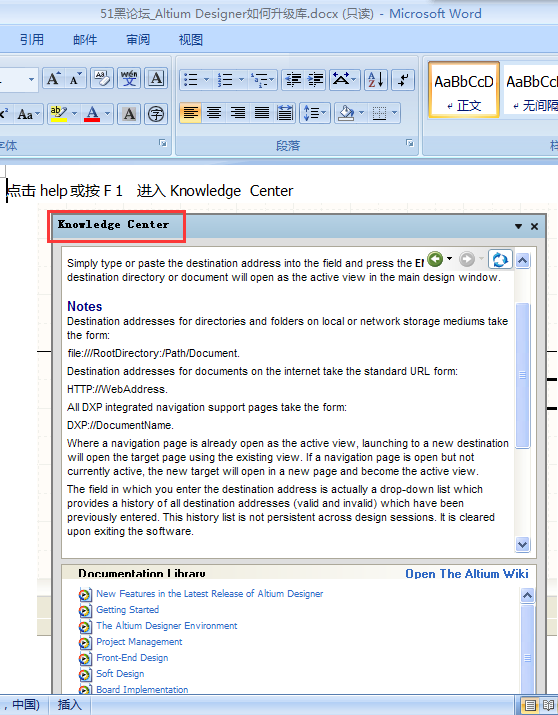Click Knowledge Center help scrollbar thumb
This screenshot has height=715, width=558.
point(522,375)
